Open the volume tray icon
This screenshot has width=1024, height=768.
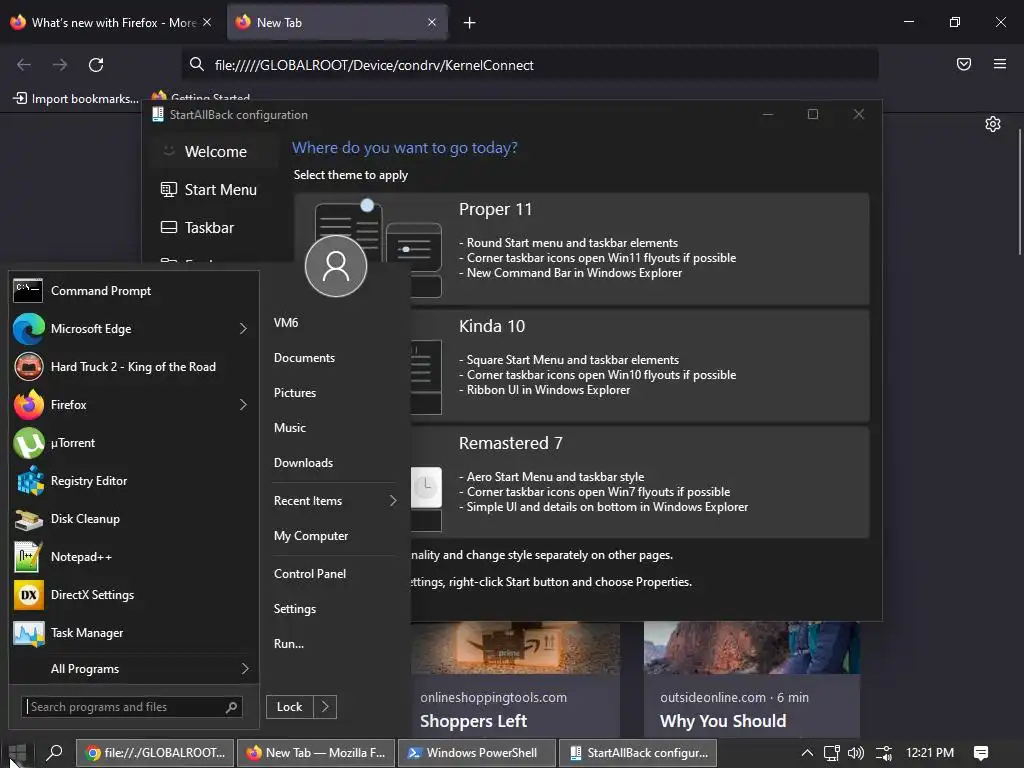[856, 753]
